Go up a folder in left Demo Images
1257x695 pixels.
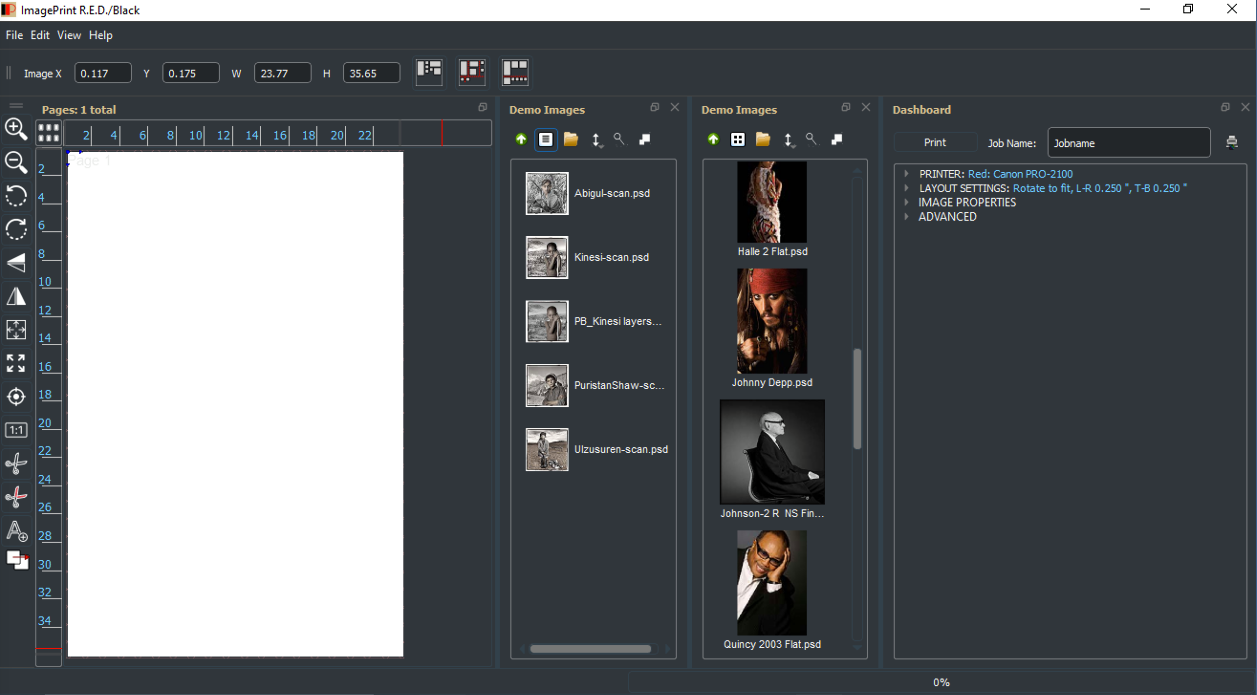(521, 140)
